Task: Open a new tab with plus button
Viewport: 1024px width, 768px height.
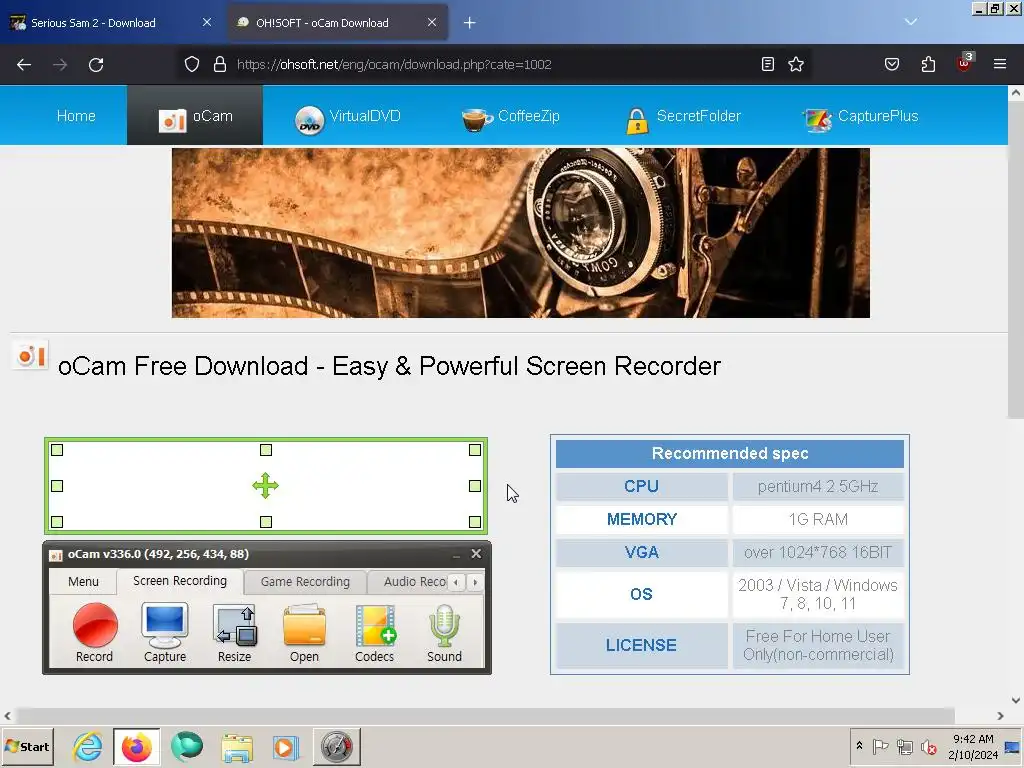Action: [470, 23]
